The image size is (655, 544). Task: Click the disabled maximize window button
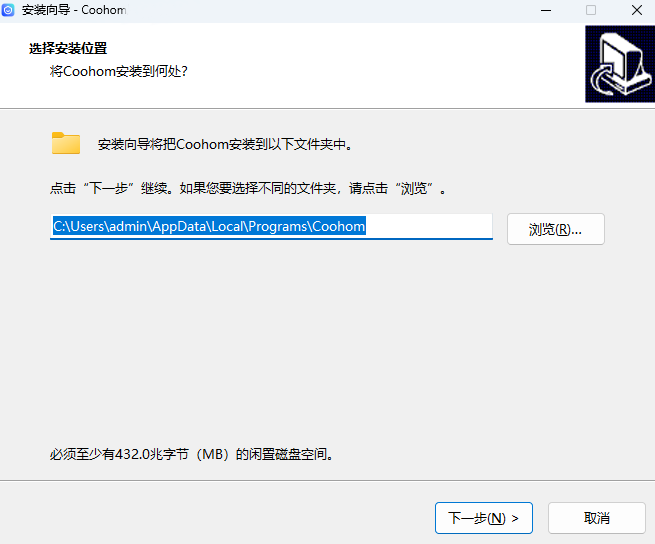click(x=591, y=10)
